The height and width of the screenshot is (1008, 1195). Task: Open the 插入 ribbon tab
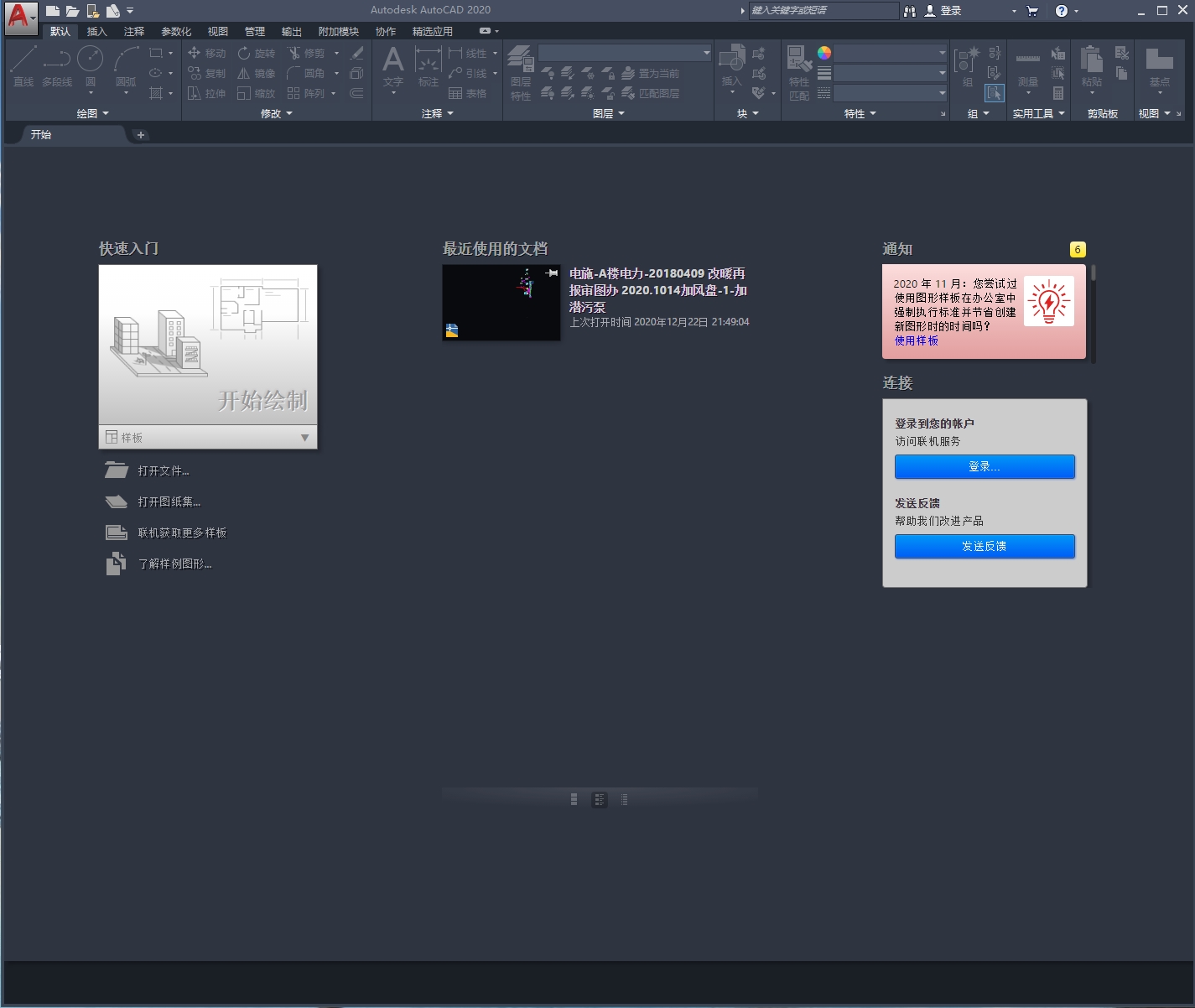pos(97,31)
